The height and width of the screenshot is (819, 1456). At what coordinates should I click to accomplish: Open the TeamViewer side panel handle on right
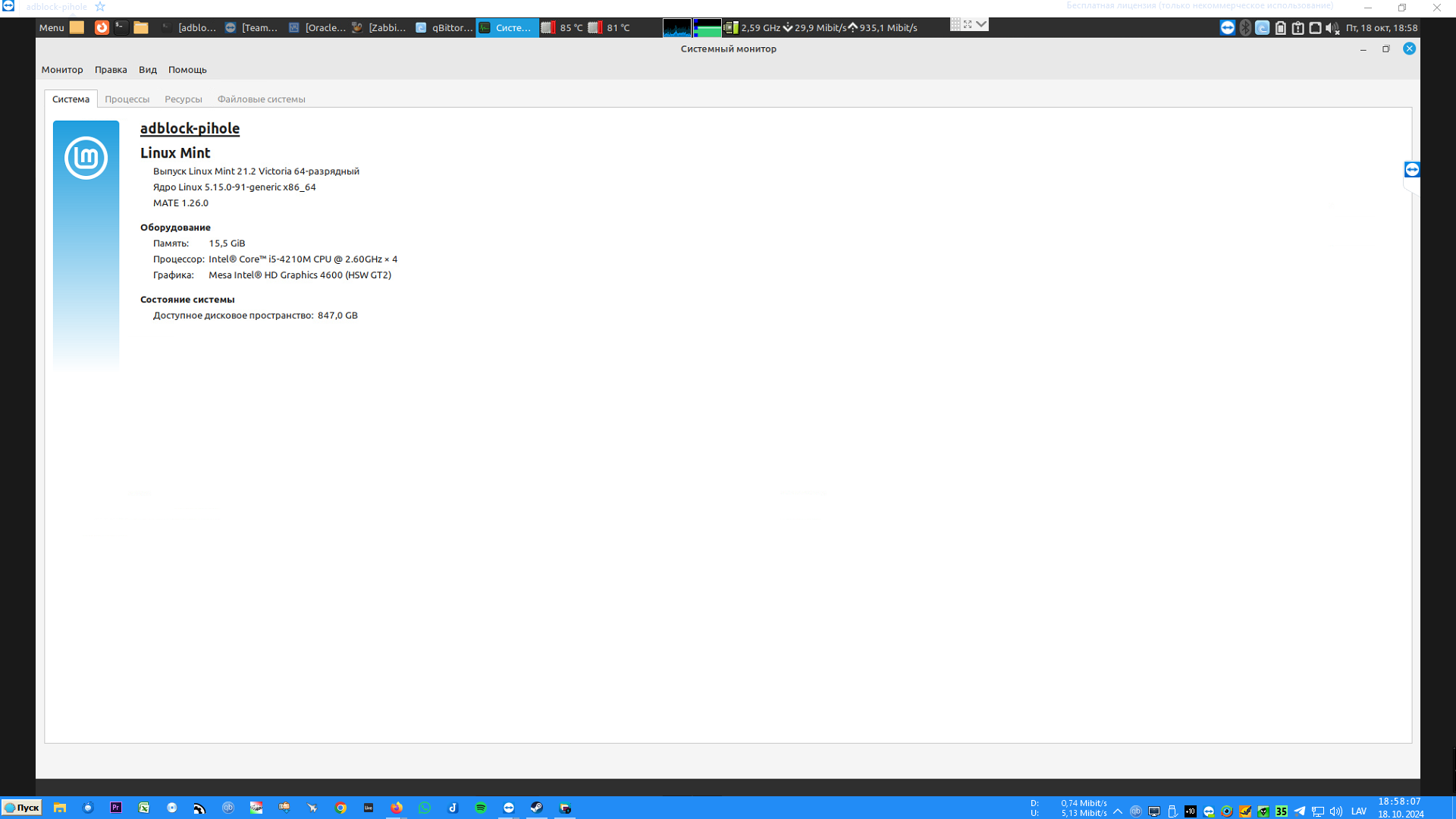pyautogui.click(x=1411, y=170)
